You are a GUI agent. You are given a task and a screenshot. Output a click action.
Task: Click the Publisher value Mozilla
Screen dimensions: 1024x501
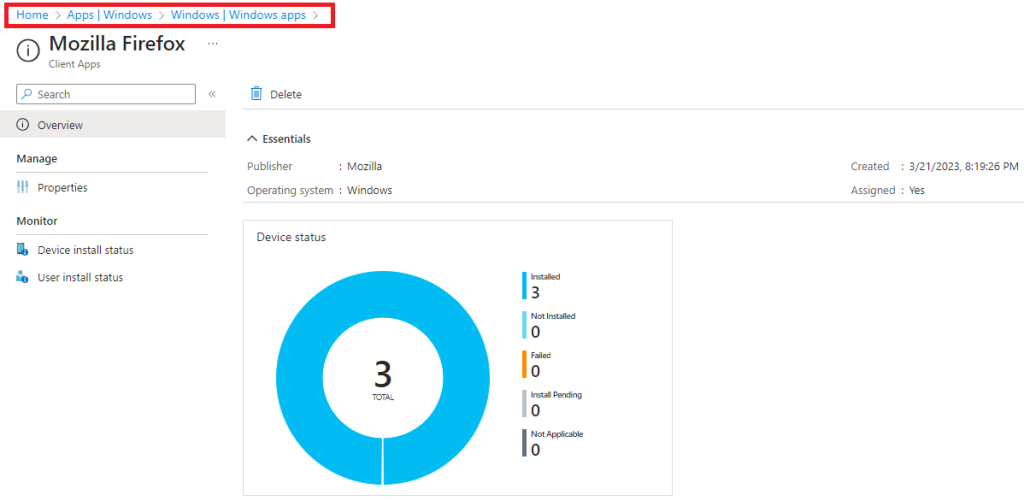click(x=364, y=167)
